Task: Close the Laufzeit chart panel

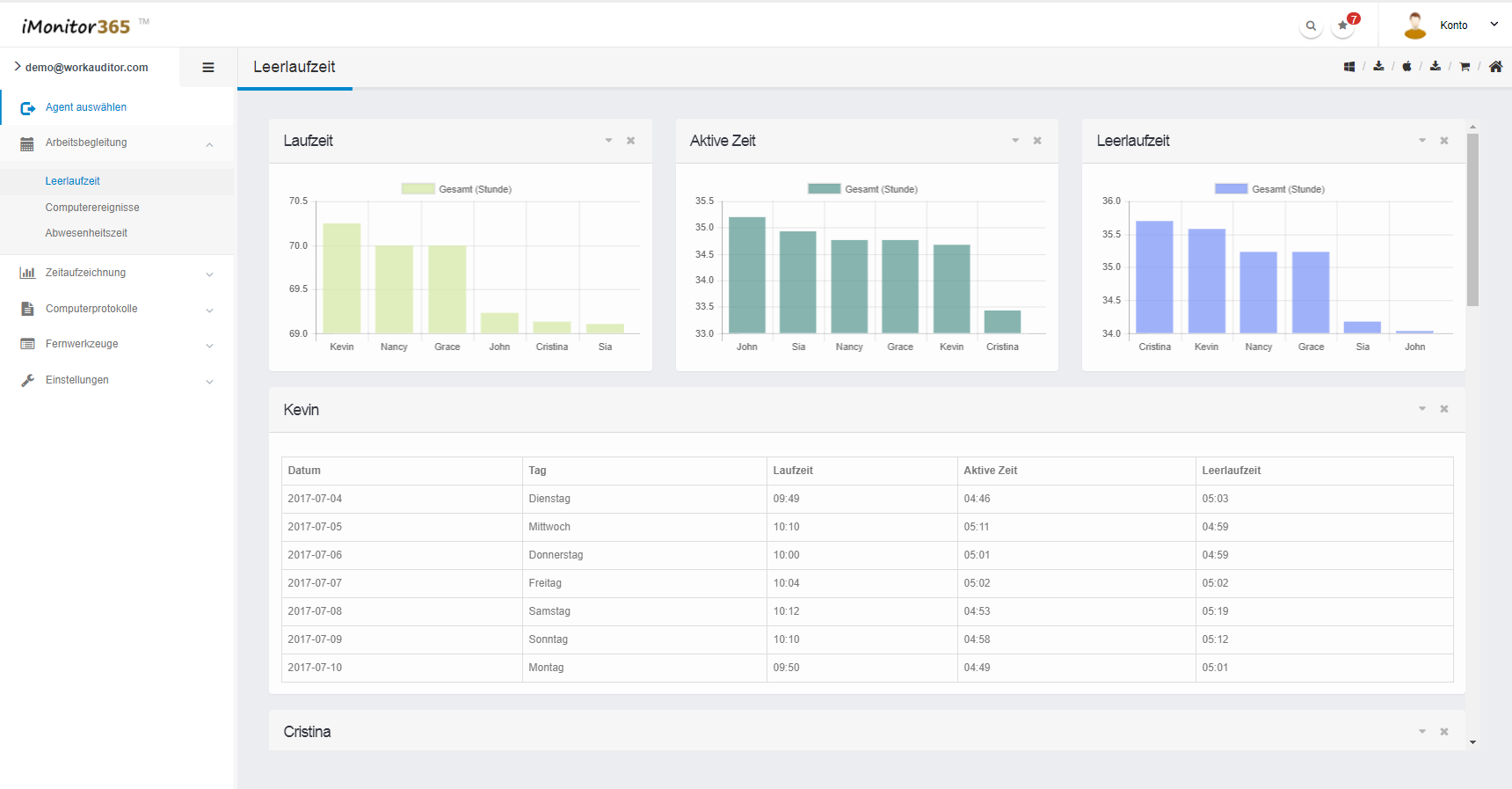Action: [x=630, y=141]
